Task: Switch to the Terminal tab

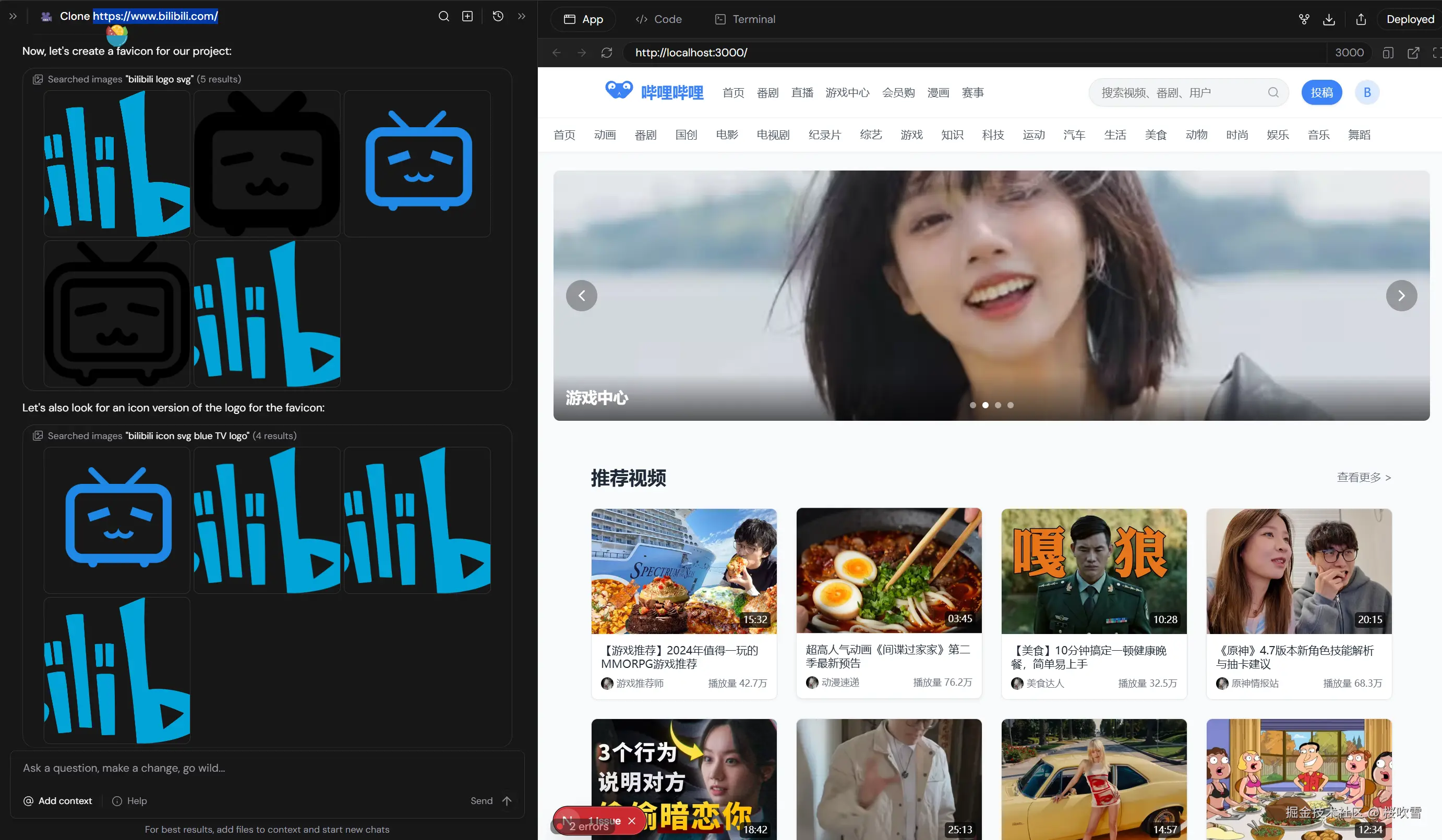Action: (x=745, y=19)
